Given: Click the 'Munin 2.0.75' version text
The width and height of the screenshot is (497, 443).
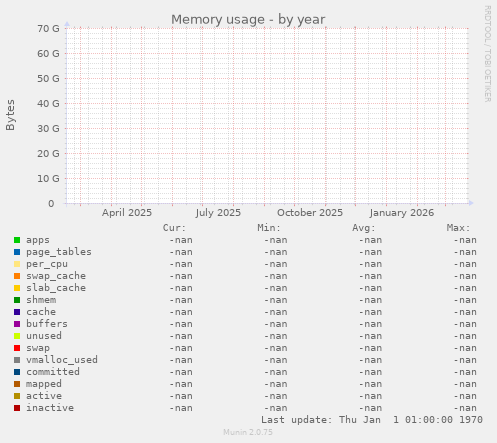Looking at the screenshot, I should [x=248, y=432].
